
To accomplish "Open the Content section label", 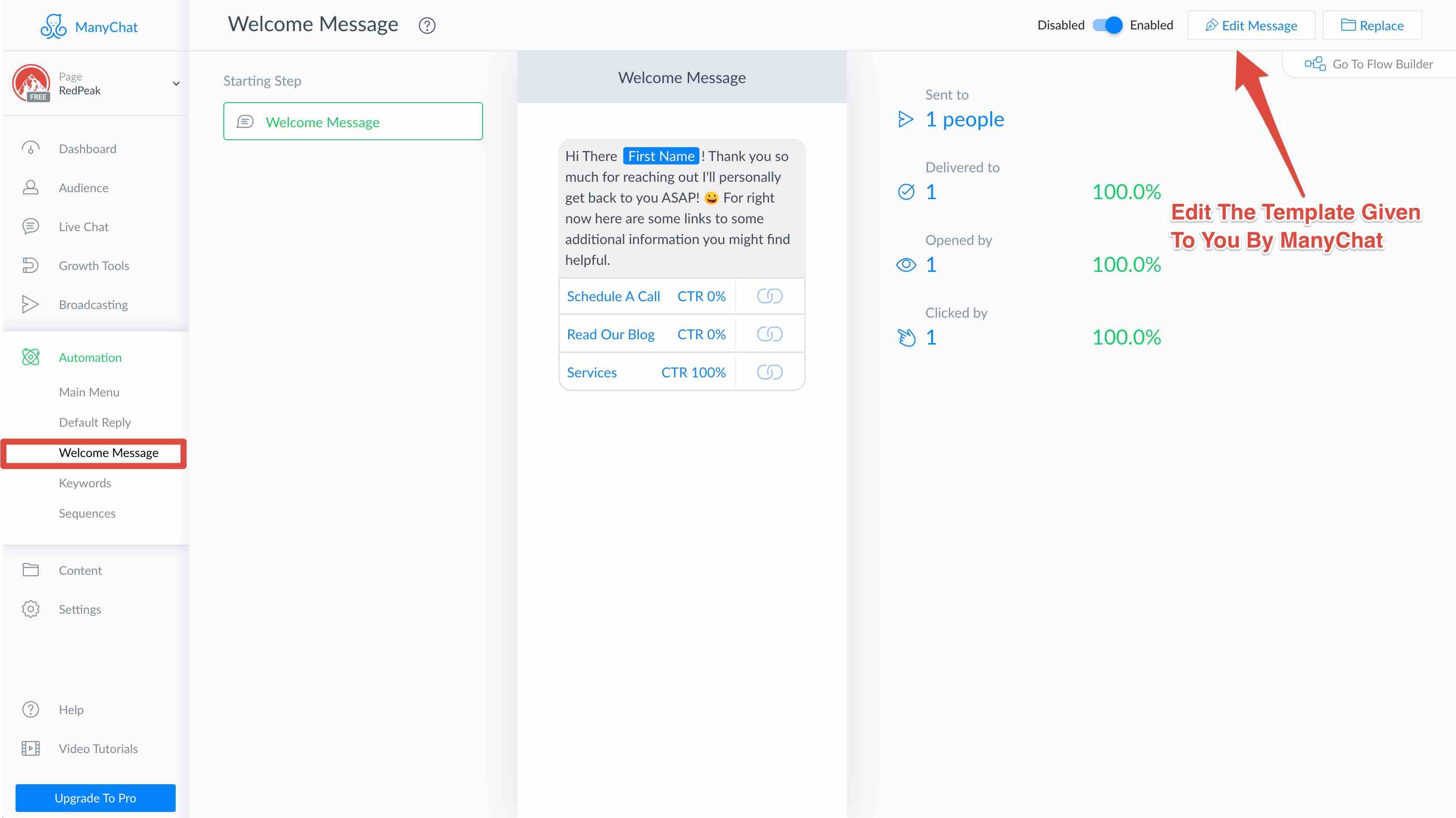I will [x=80, y=570].
